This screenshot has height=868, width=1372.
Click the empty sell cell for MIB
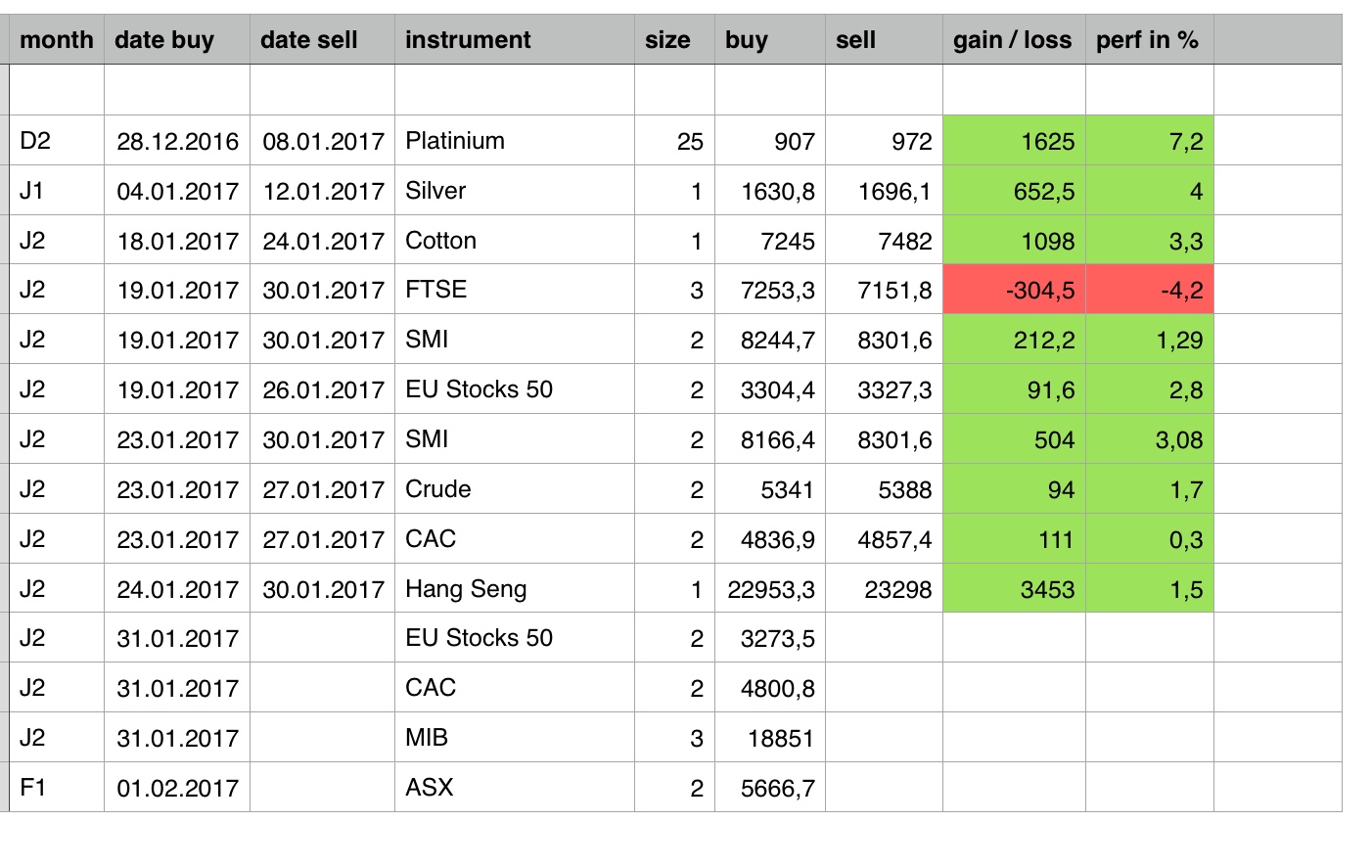coord(884,738)
